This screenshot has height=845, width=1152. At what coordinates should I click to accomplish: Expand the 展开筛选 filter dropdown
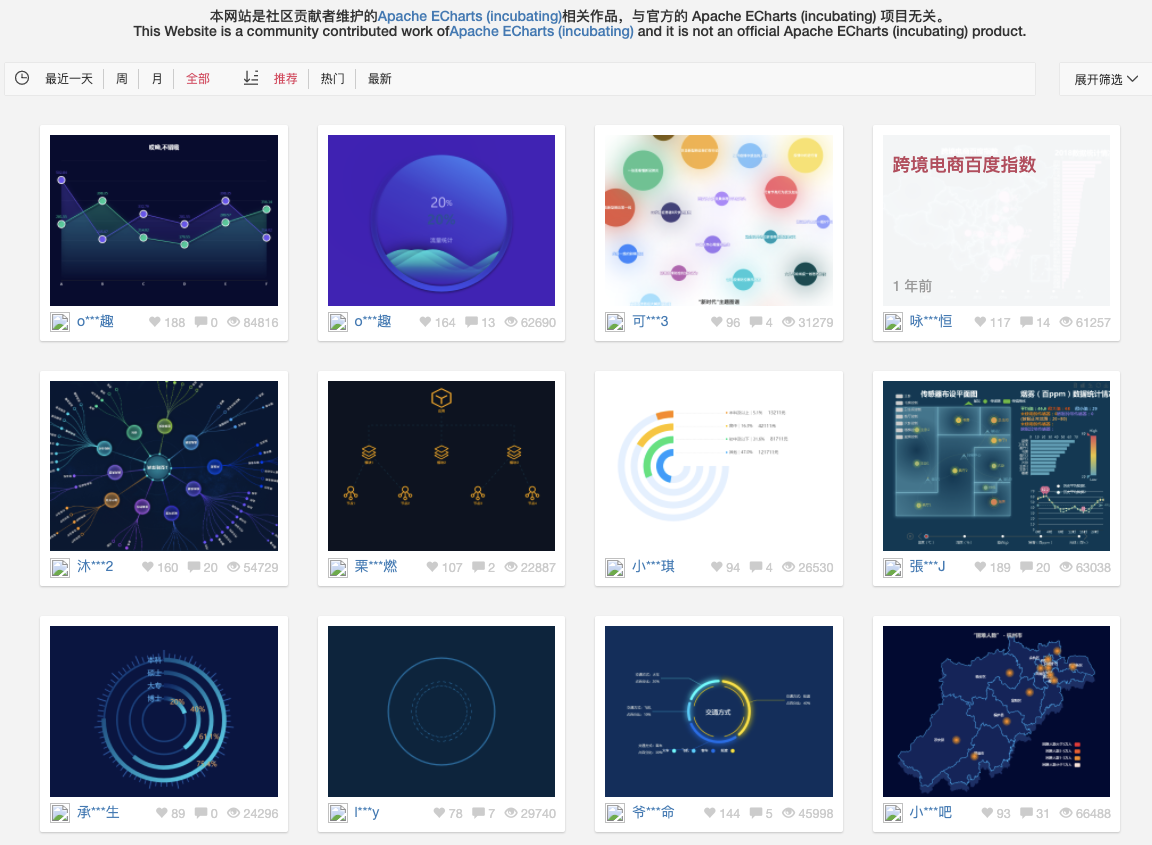coord(1106,79)
